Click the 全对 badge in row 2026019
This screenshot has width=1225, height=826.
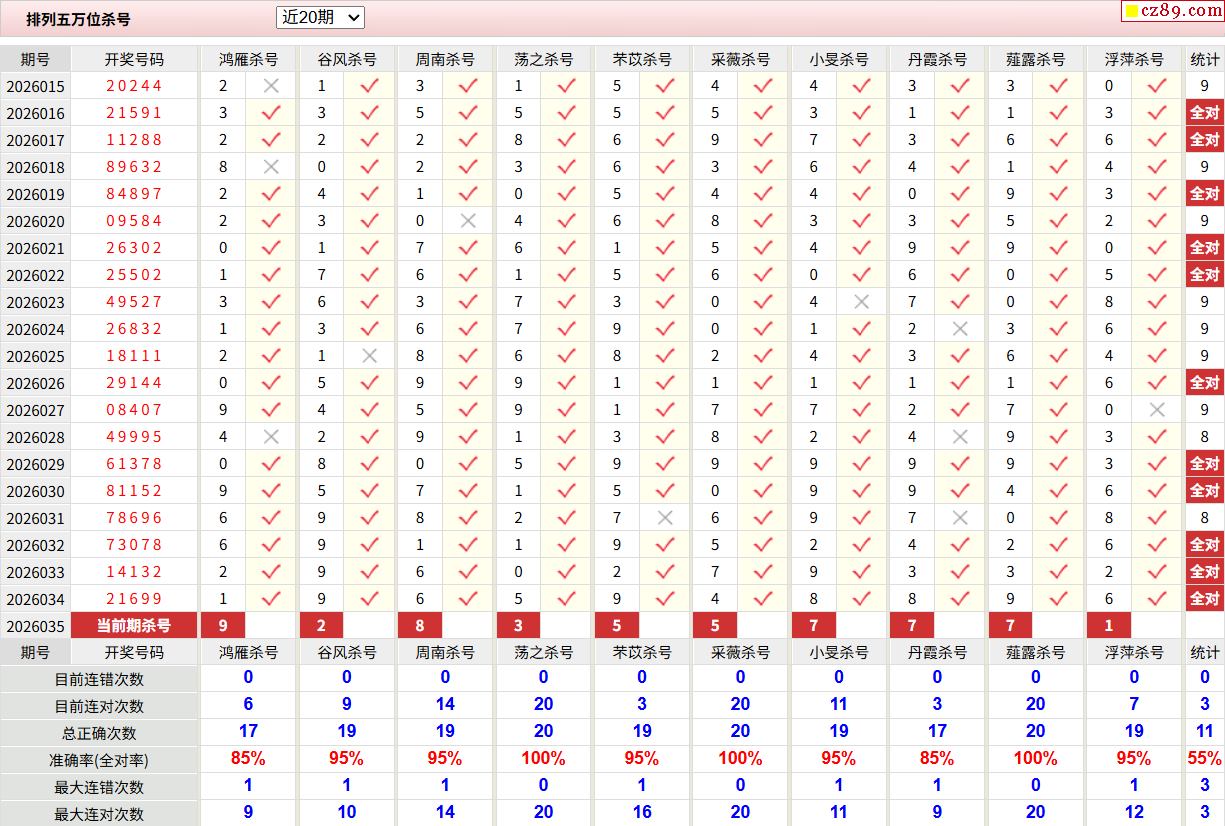pos(1205,194)
